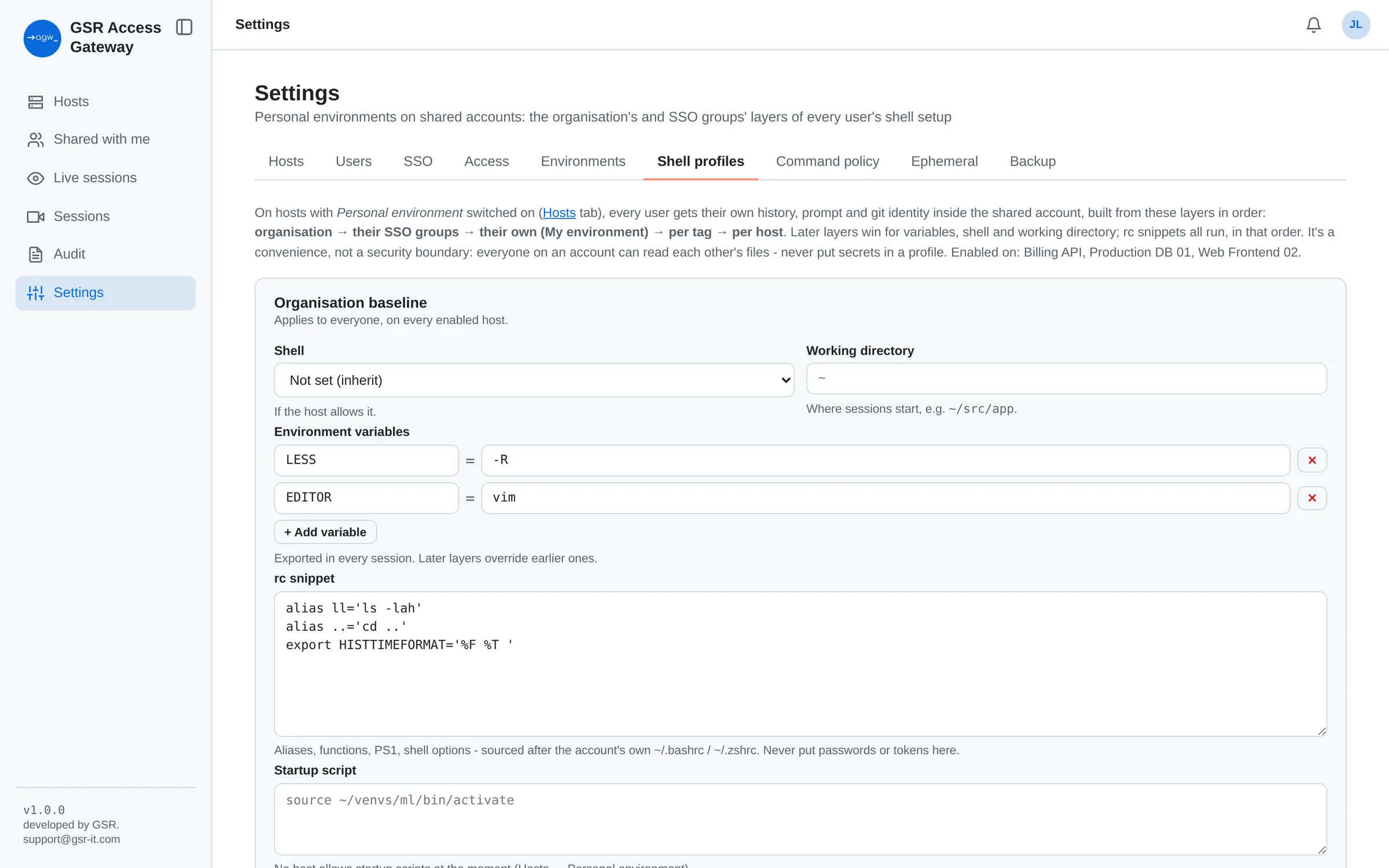1389x868 pixels.
Task: Click the Add variable button
Action: tap(325, 532)
